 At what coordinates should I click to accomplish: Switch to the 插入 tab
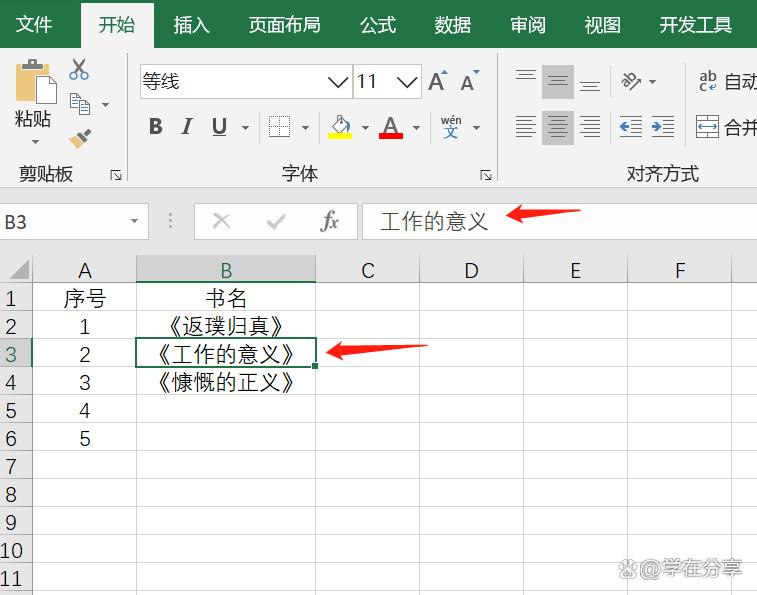pos(192,25)
